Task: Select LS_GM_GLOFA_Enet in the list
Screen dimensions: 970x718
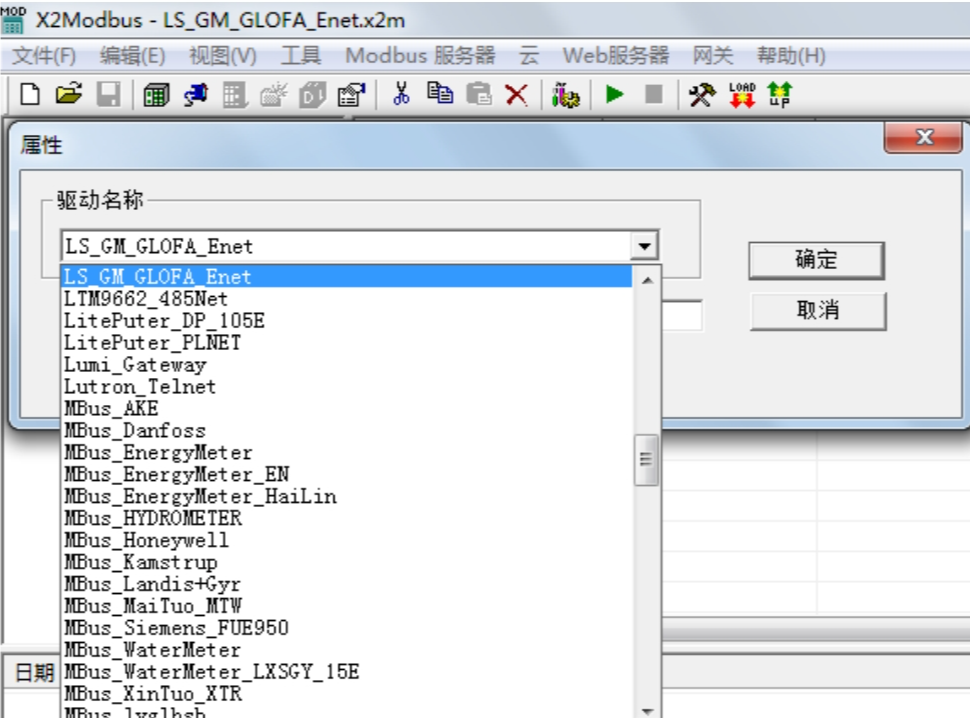Action: [x=346, y=276]
